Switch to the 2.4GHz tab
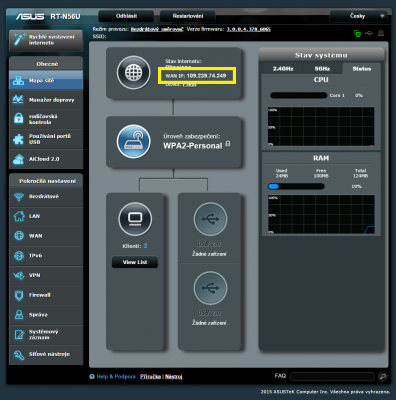 coord(283,69)
